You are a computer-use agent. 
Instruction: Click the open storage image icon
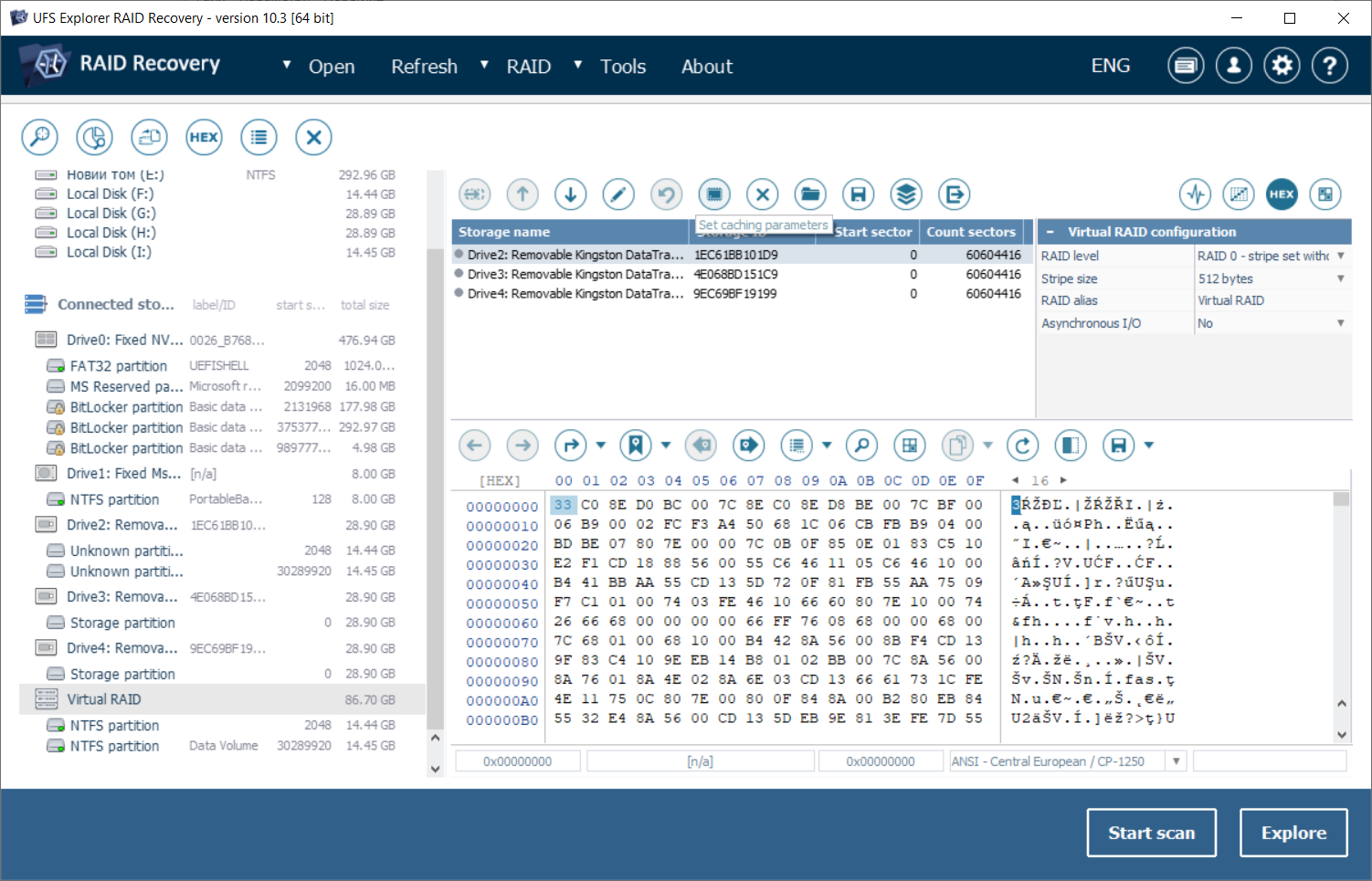pos(149,138)
